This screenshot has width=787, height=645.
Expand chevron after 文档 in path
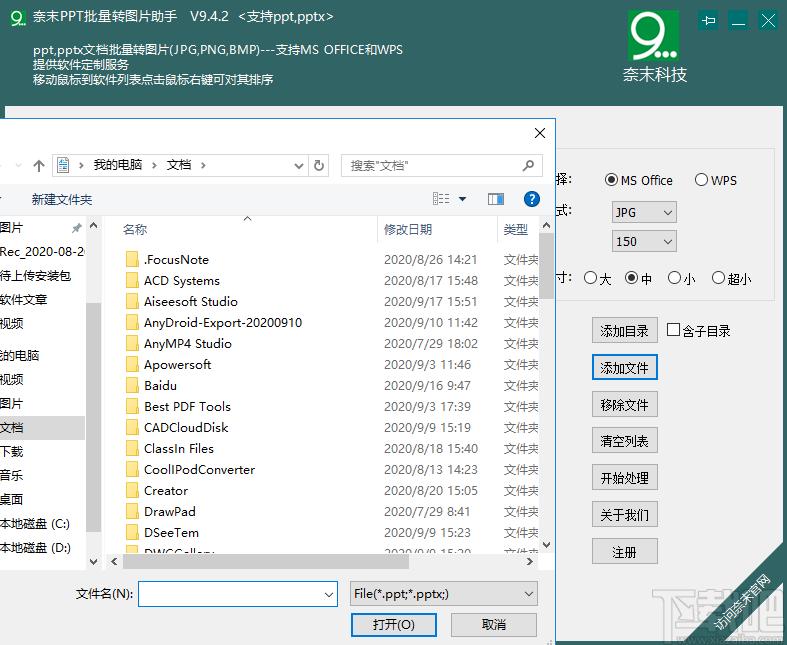(203, 165)
